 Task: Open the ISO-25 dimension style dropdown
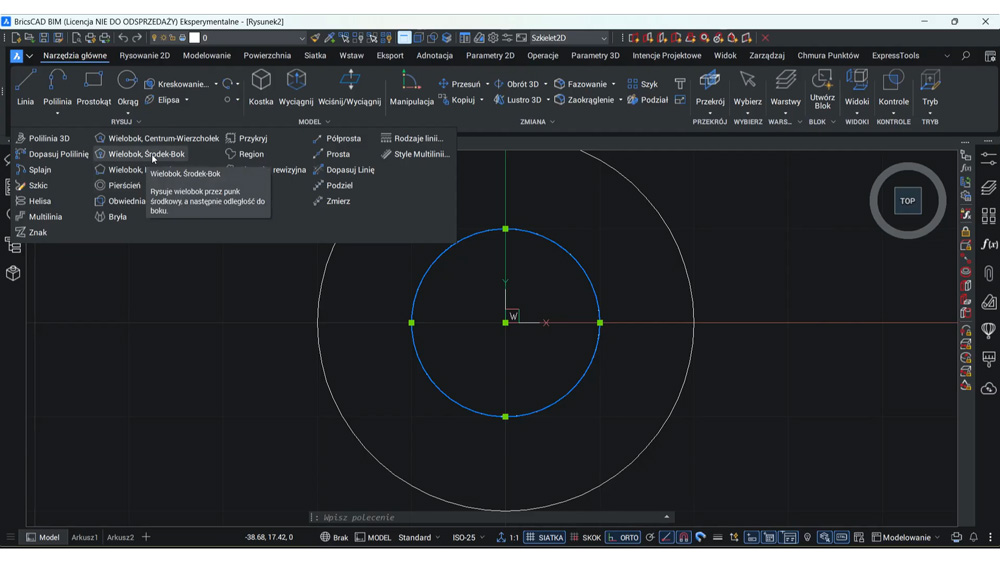(x=469, y=537)
